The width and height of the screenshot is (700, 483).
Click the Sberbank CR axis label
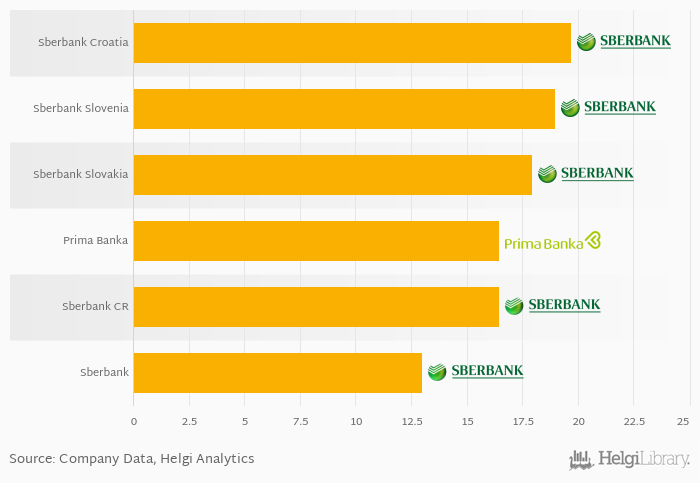[95, 307]
